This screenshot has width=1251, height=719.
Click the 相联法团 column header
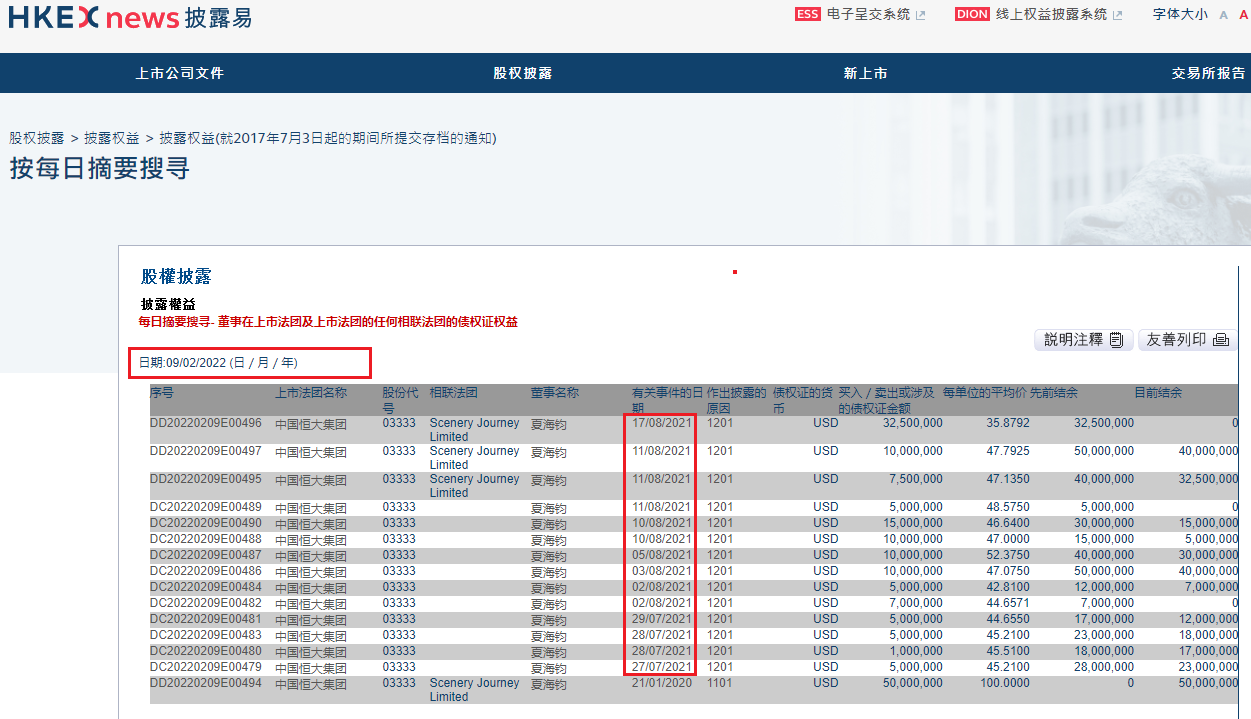coord(454,393)
